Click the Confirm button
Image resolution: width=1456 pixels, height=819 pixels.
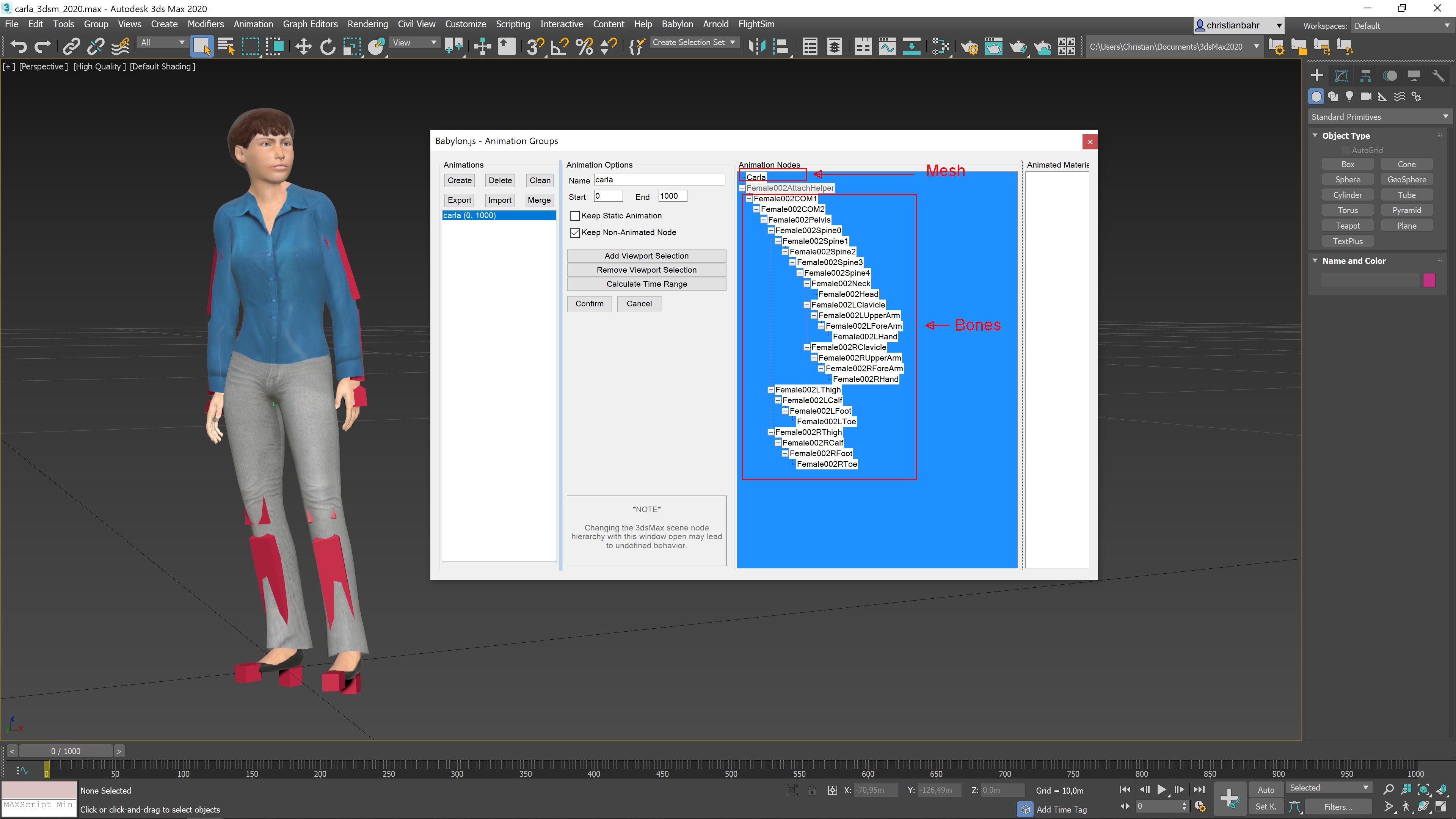[589, 304]
